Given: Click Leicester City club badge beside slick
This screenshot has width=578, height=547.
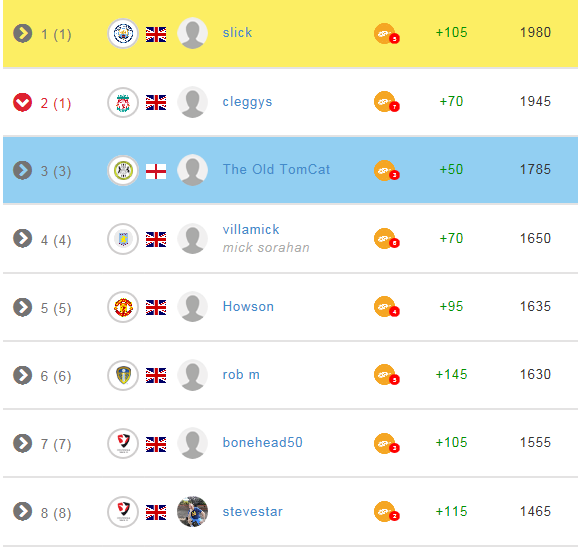Looking at the screenshot, I should tap(123, 34).
